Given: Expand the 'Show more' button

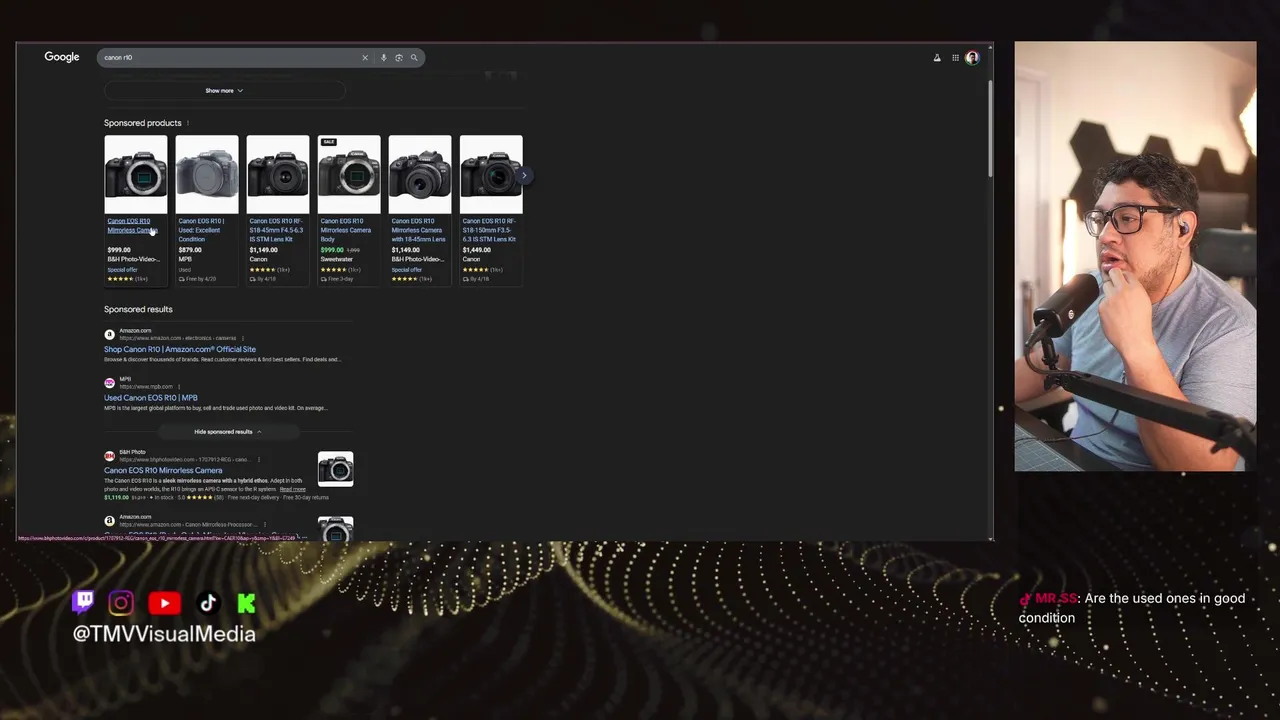Looking at the screenshot, I should coord(224,91).
